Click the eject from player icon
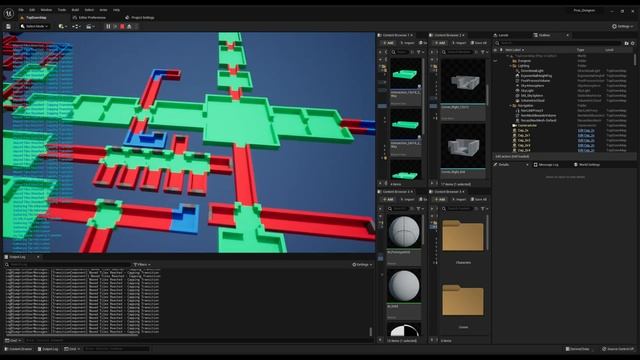The height and width of the screenshot is (360, 640). [129, 27]
